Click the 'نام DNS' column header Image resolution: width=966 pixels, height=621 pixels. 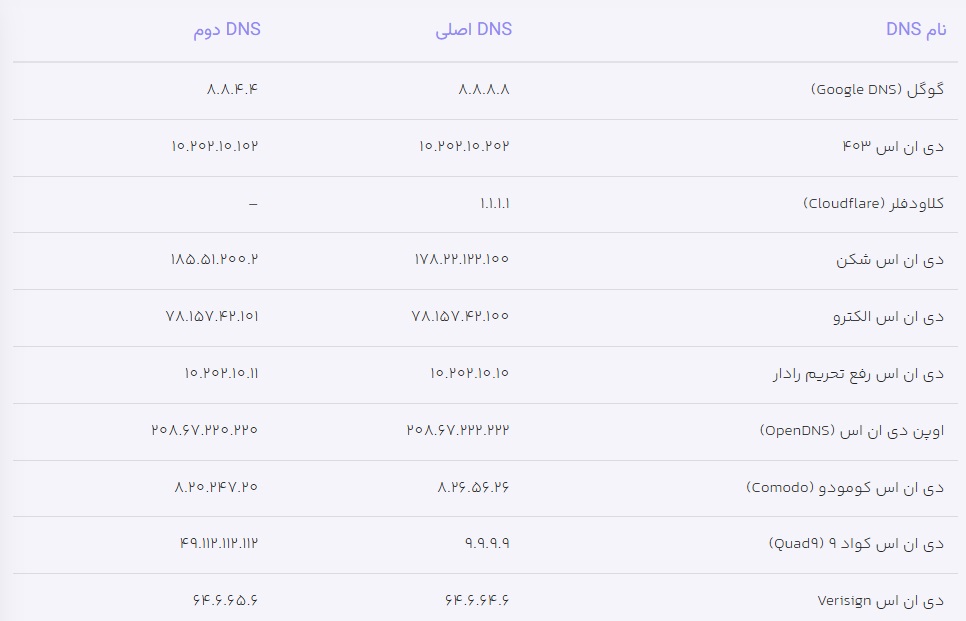(x=915, y=30)
